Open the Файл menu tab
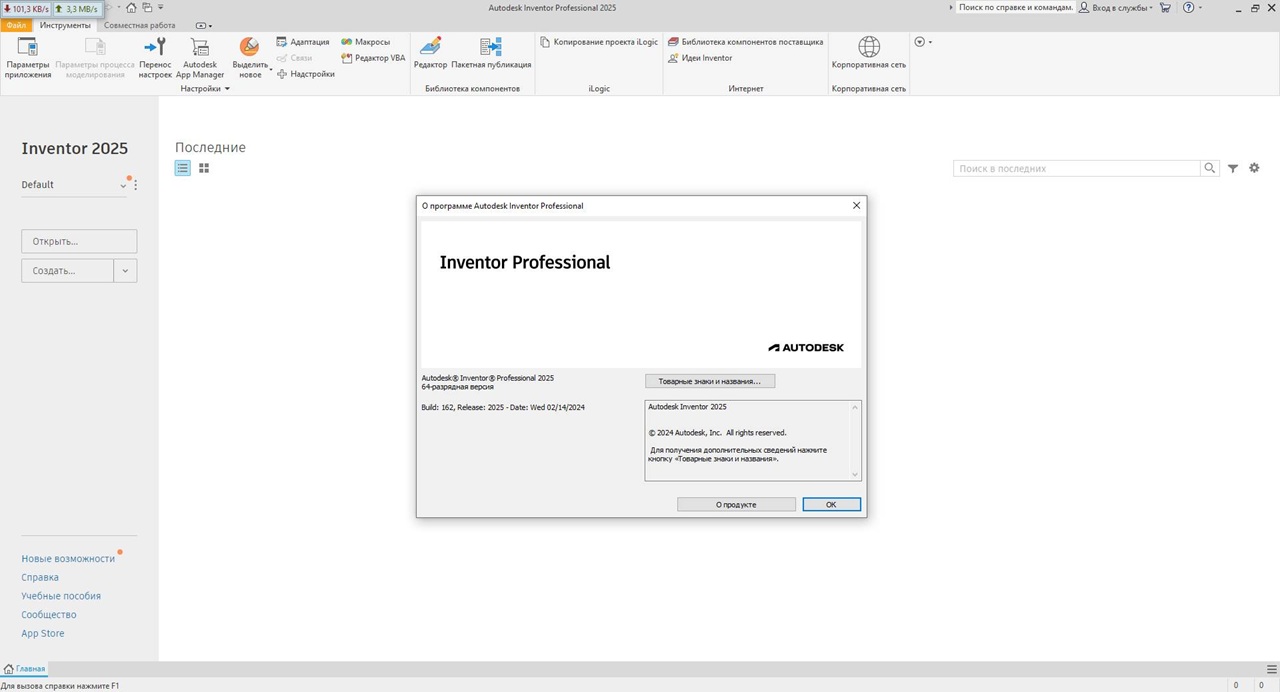Screen dimensions: 1280x692 16,25
